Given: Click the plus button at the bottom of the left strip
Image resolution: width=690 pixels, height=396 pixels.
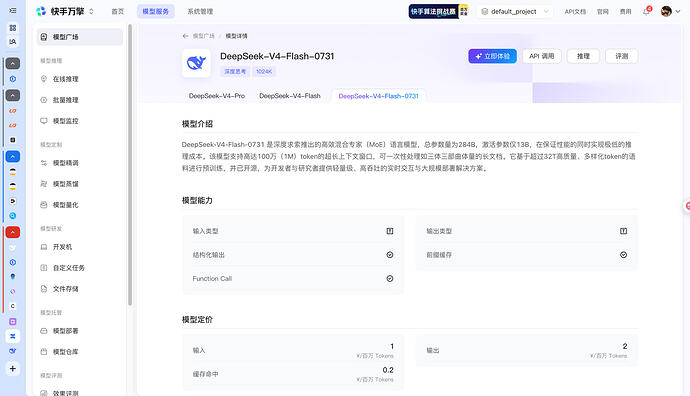Looking at the screenshot, I should pyautogui.click(x=13, y=369).
